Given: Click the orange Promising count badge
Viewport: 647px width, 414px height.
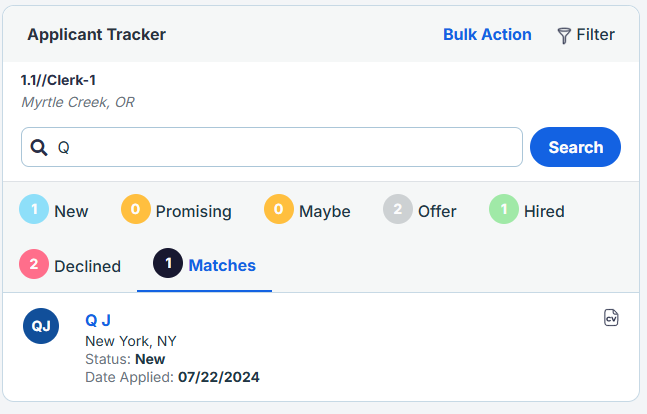Looking at the screenshot, I should 136,210.
